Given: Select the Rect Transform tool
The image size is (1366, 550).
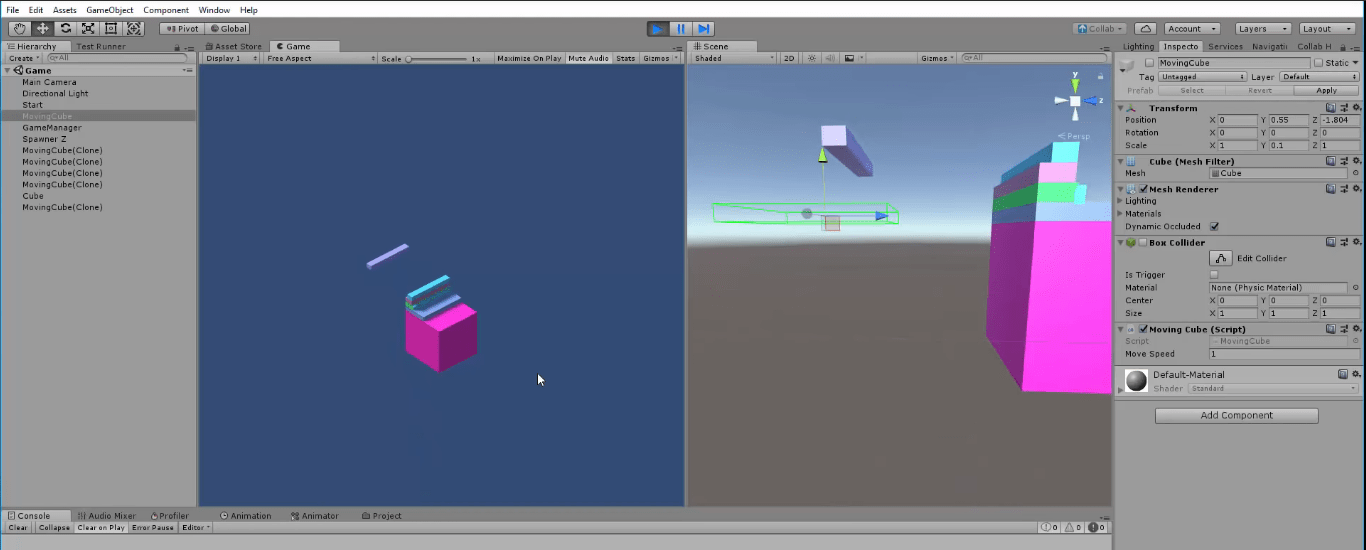Looking at the screenshot, I should (111, 29).
